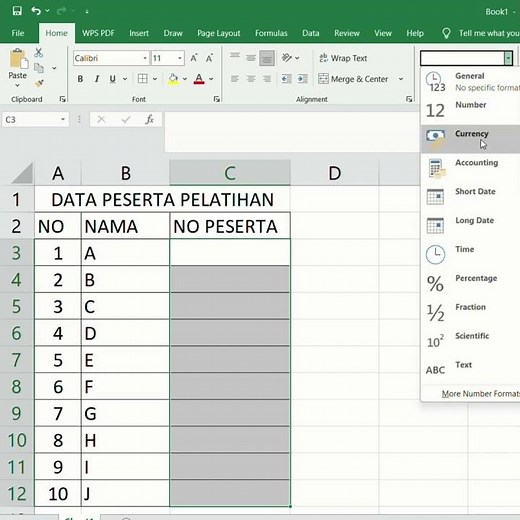Click the Save icon in title bar
520x520 pixels.
point(17,11)
